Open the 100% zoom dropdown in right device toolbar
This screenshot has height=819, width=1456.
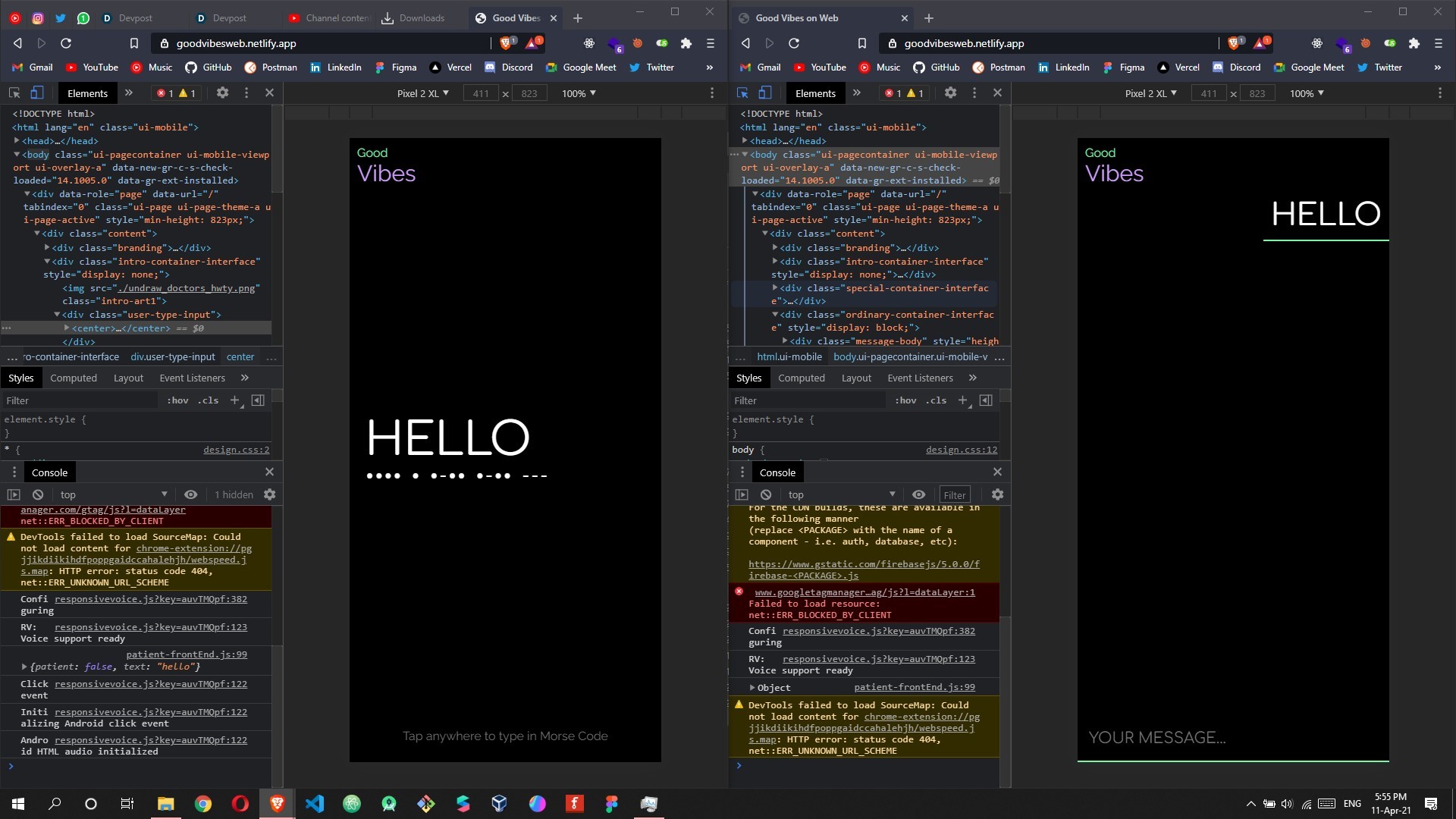click(x=1307, y=93)
